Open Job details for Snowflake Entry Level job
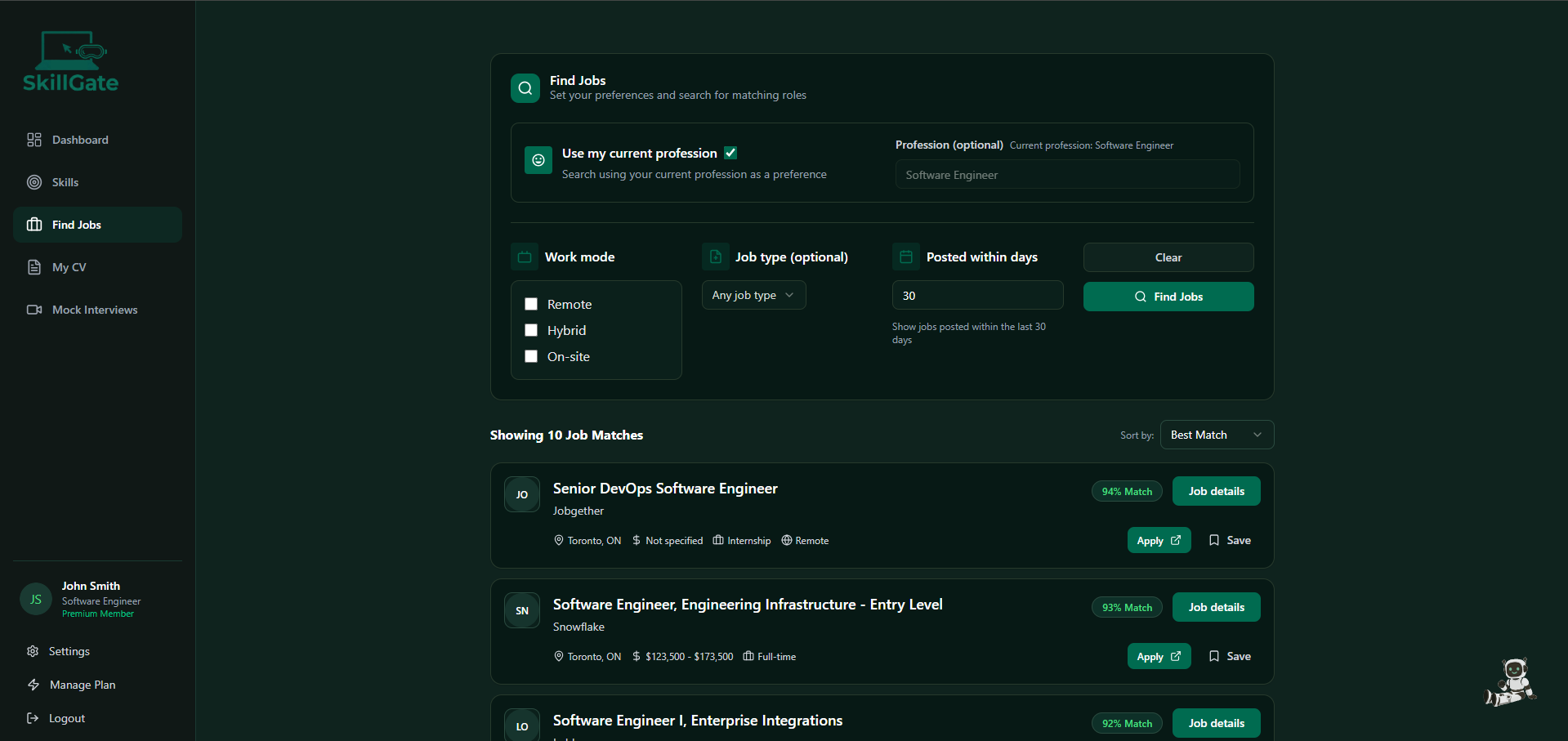 (1216, 607)
